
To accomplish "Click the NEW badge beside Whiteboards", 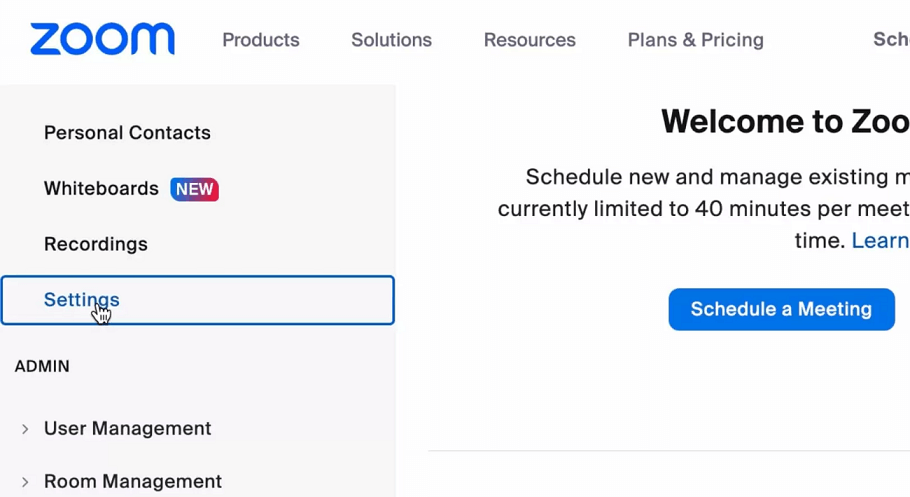I will click(194, 189).
